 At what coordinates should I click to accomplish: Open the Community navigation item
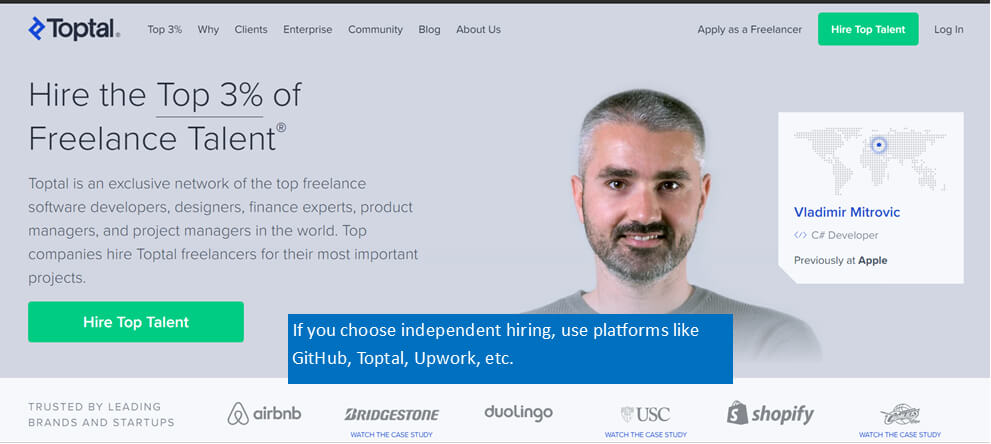pos(375,30)
